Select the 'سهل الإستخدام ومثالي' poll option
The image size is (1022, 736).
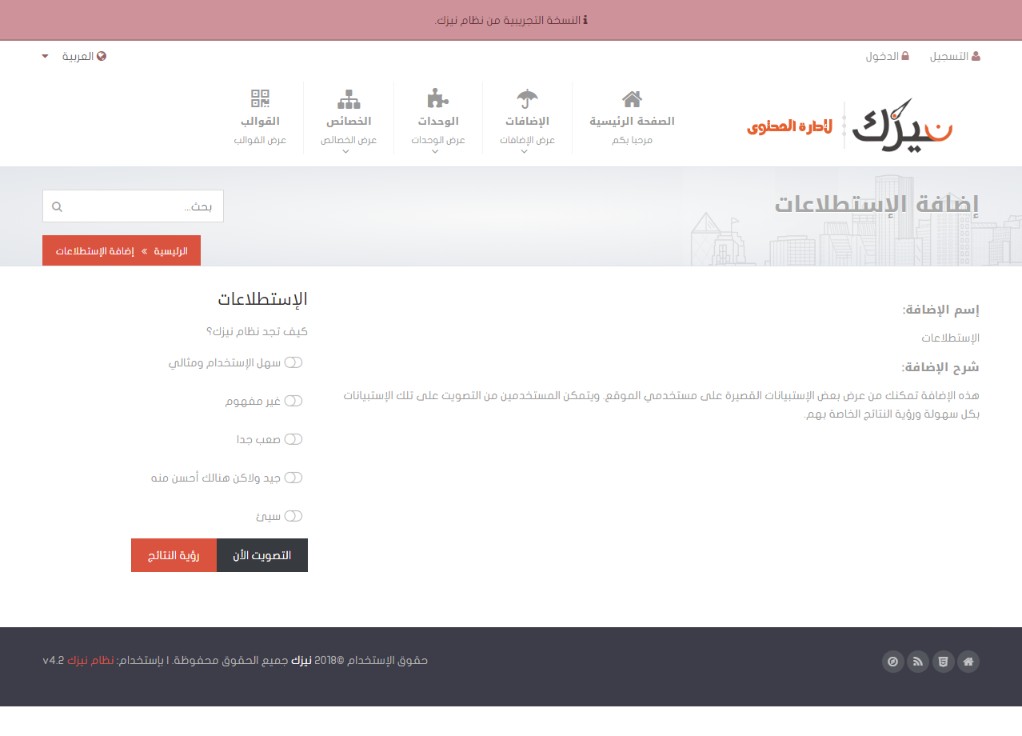pos(294,362)
